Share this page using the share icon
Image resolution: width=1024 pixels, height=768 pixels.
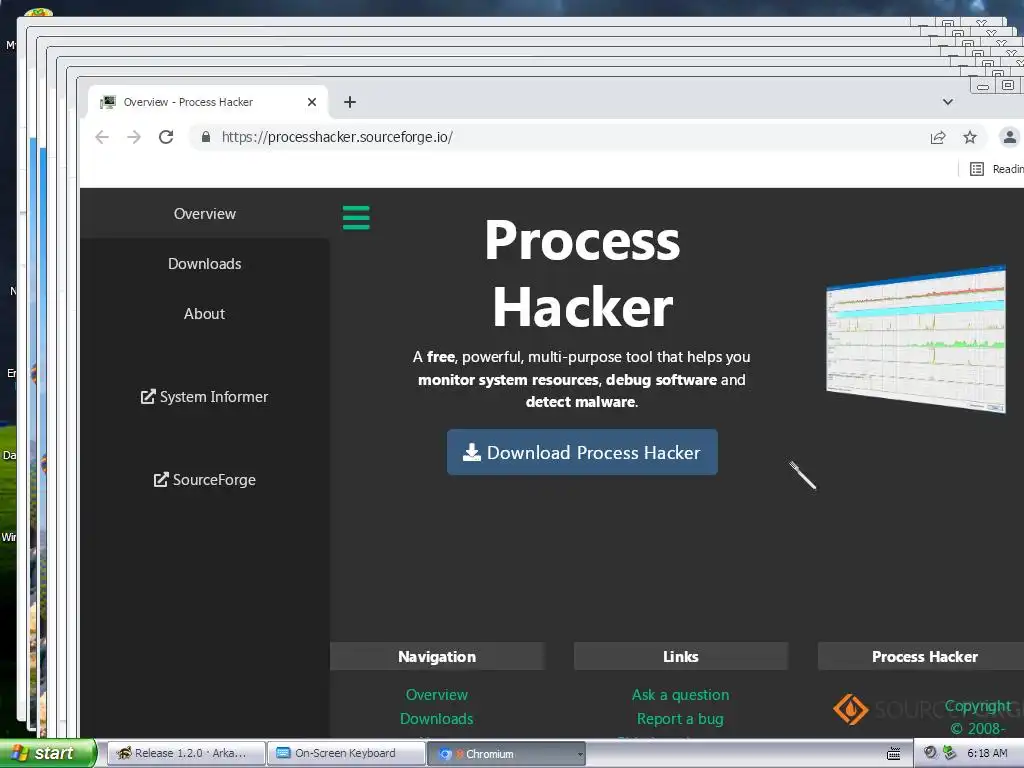tap(938, 137)
